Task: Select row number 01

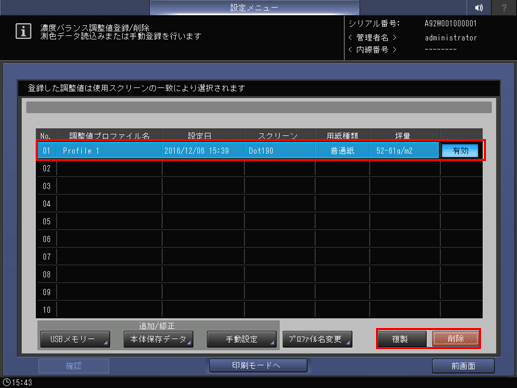Action: point(46,151)
